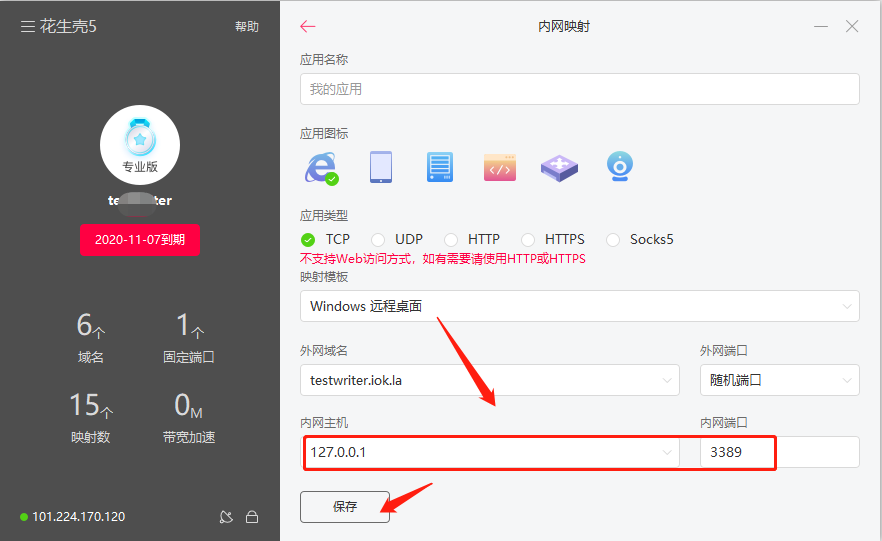Open the 映射模板 Windows 远程桌面 dropdown
Viewport: 882px width, 541px height.
point(579,306)
